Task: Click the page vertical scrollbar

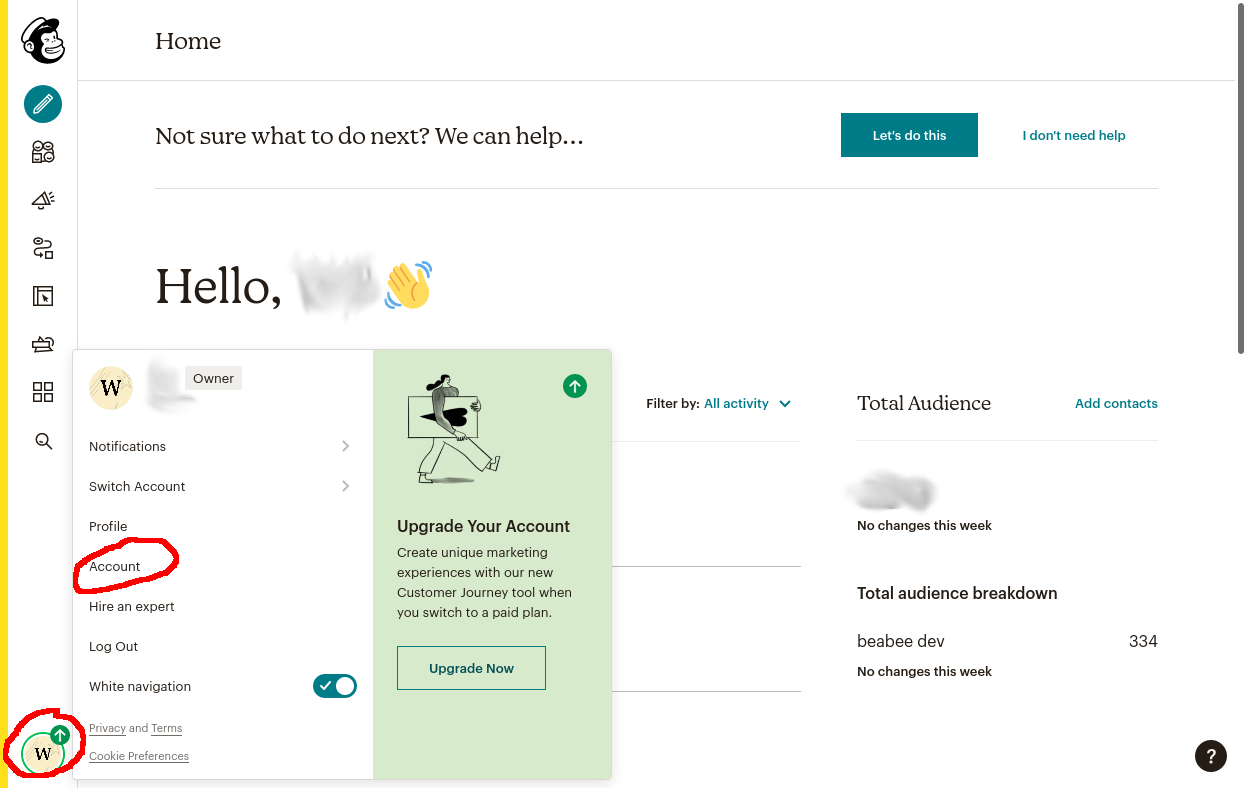Action: (x=1241, y=200)
